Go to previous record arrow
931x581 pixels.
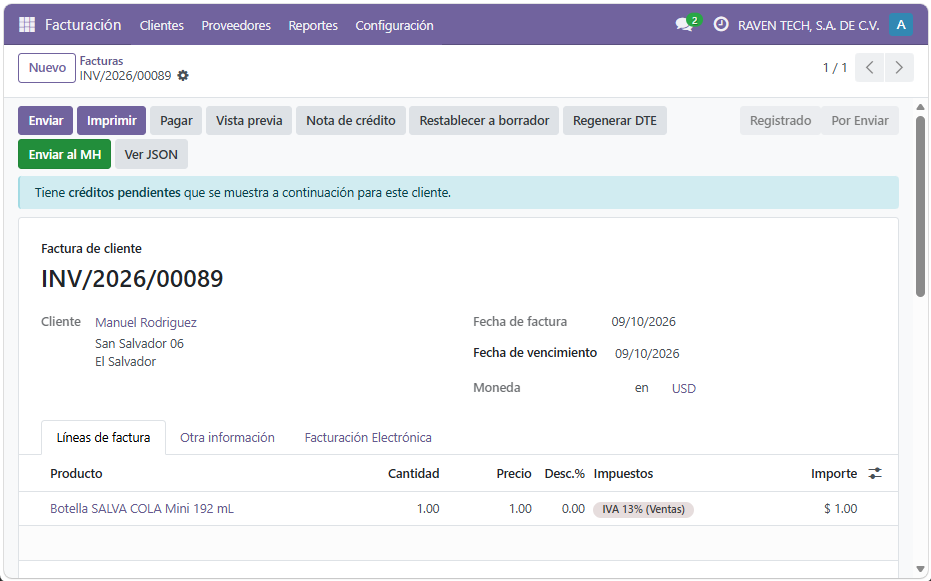coord(869,68)
